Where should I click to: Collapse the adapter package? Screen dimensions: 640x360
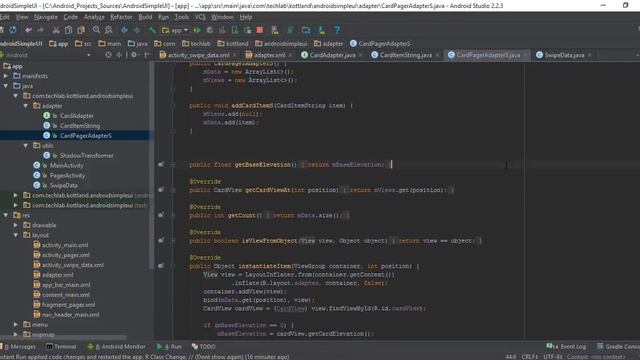[x=26, y=106]
